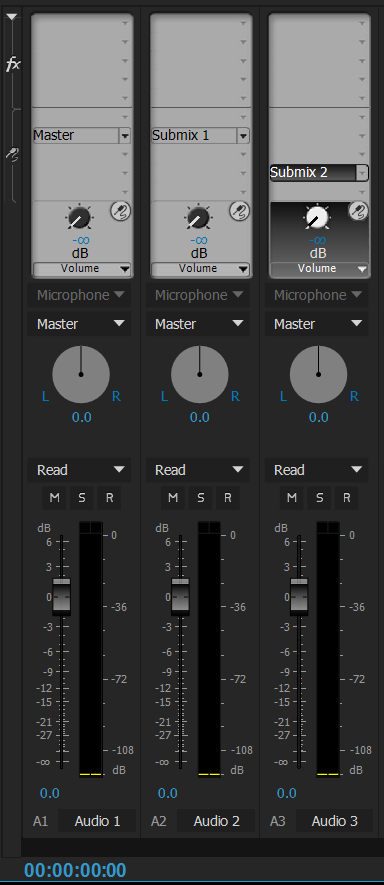Toggle the Submix 1 send bypass icon
Screen dimensions: 384x885
[239, 211]
